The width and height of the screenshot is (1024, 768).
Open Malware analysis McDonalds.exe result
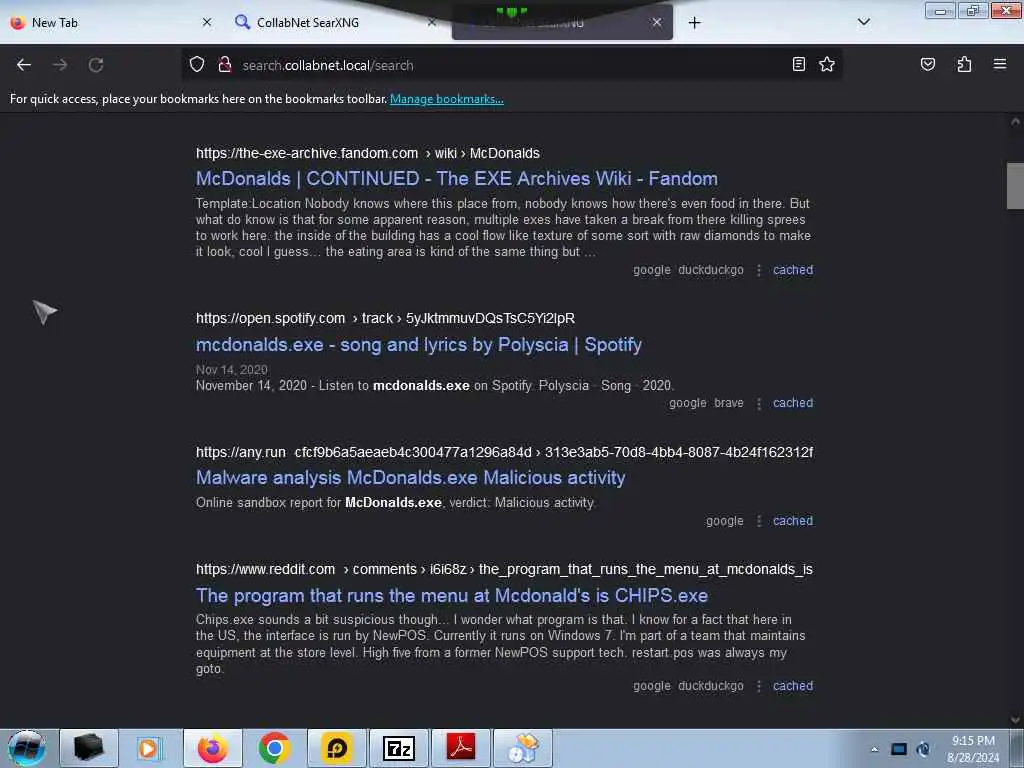coord(411,477)
